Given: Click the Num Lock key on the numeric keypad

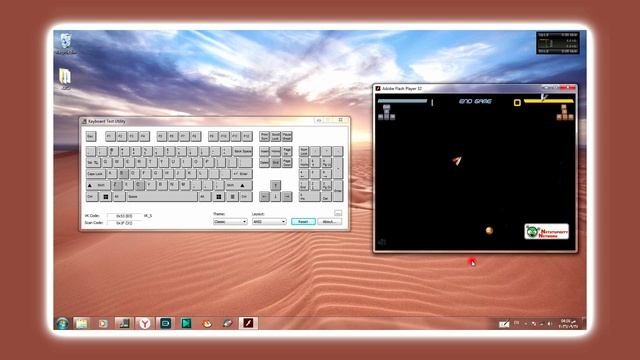Looking at the screenshot, I should (x=304, y=151).
